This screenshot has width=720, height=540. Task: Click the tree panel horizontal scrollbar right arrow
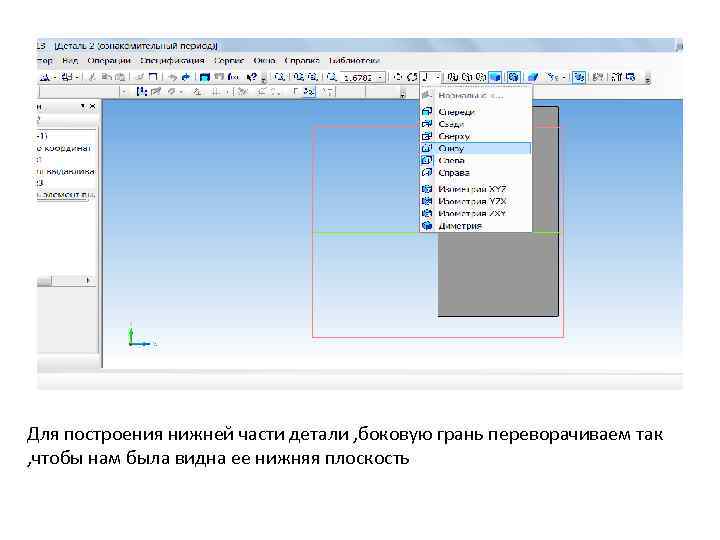tap(88, 280)
